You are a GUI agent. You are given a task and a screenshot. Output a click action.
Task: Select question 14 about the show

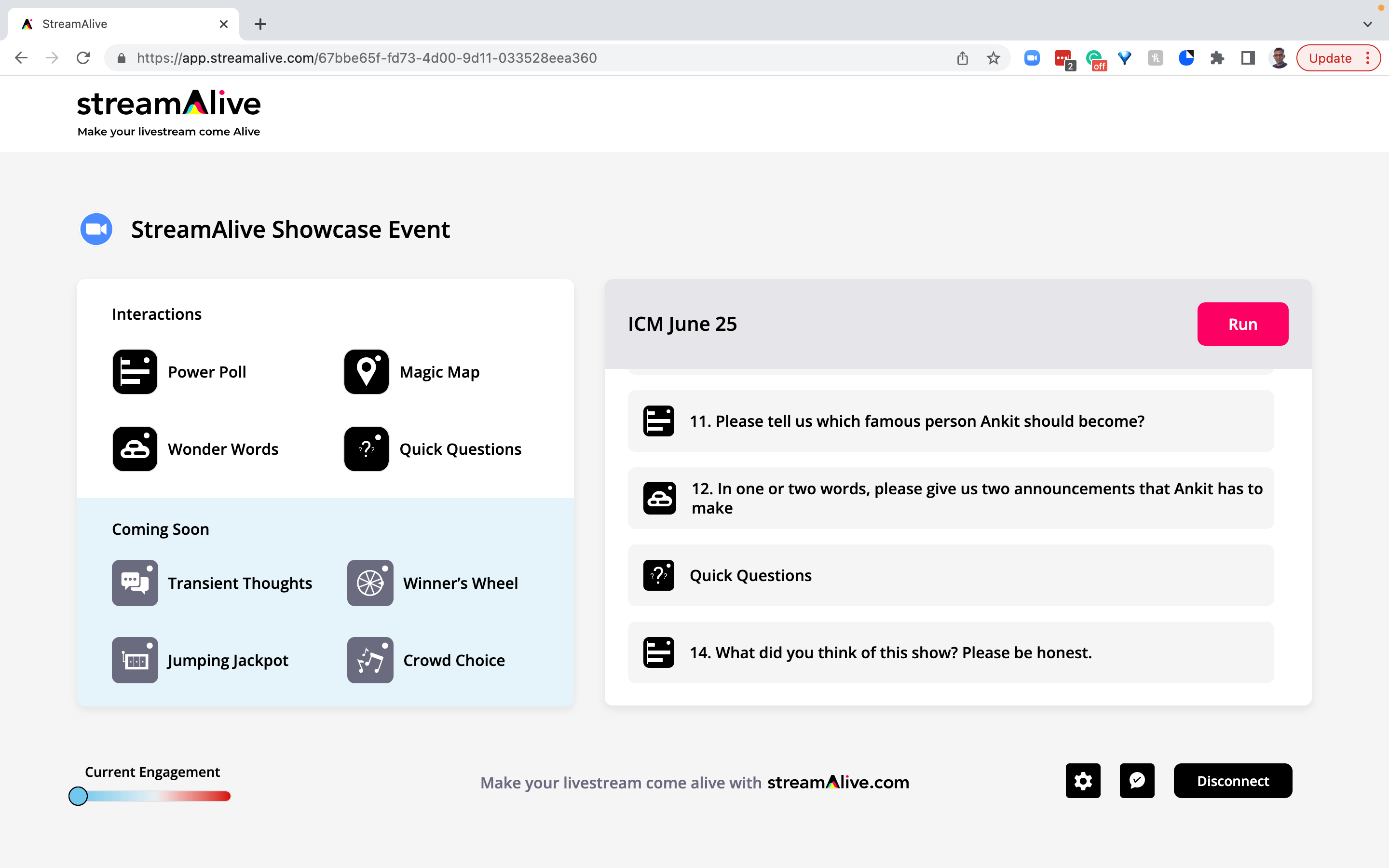(x=951, y=653)
